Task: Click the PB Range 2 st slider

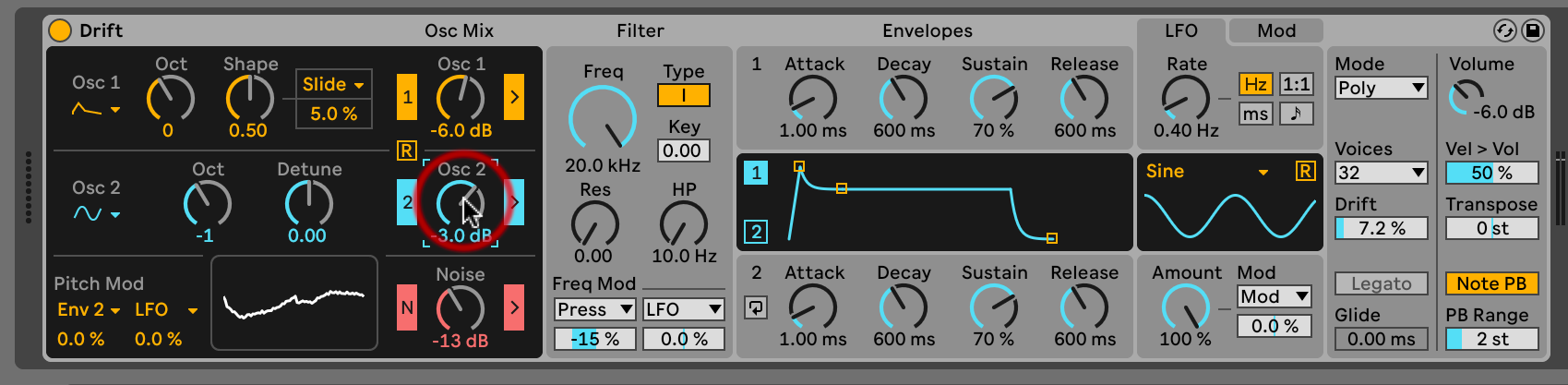Action: 1491,339
